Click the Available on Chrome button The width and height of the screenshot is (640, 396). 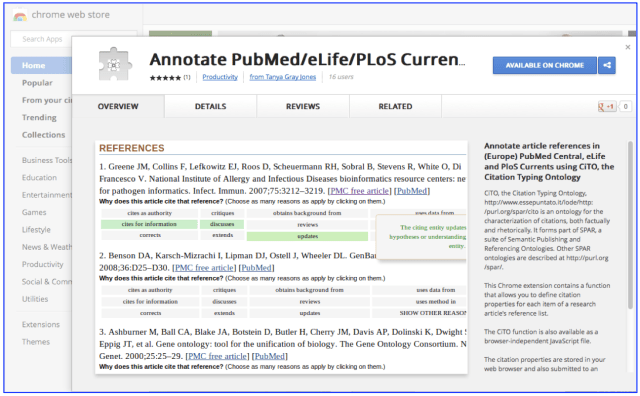[x=544, y=65]
